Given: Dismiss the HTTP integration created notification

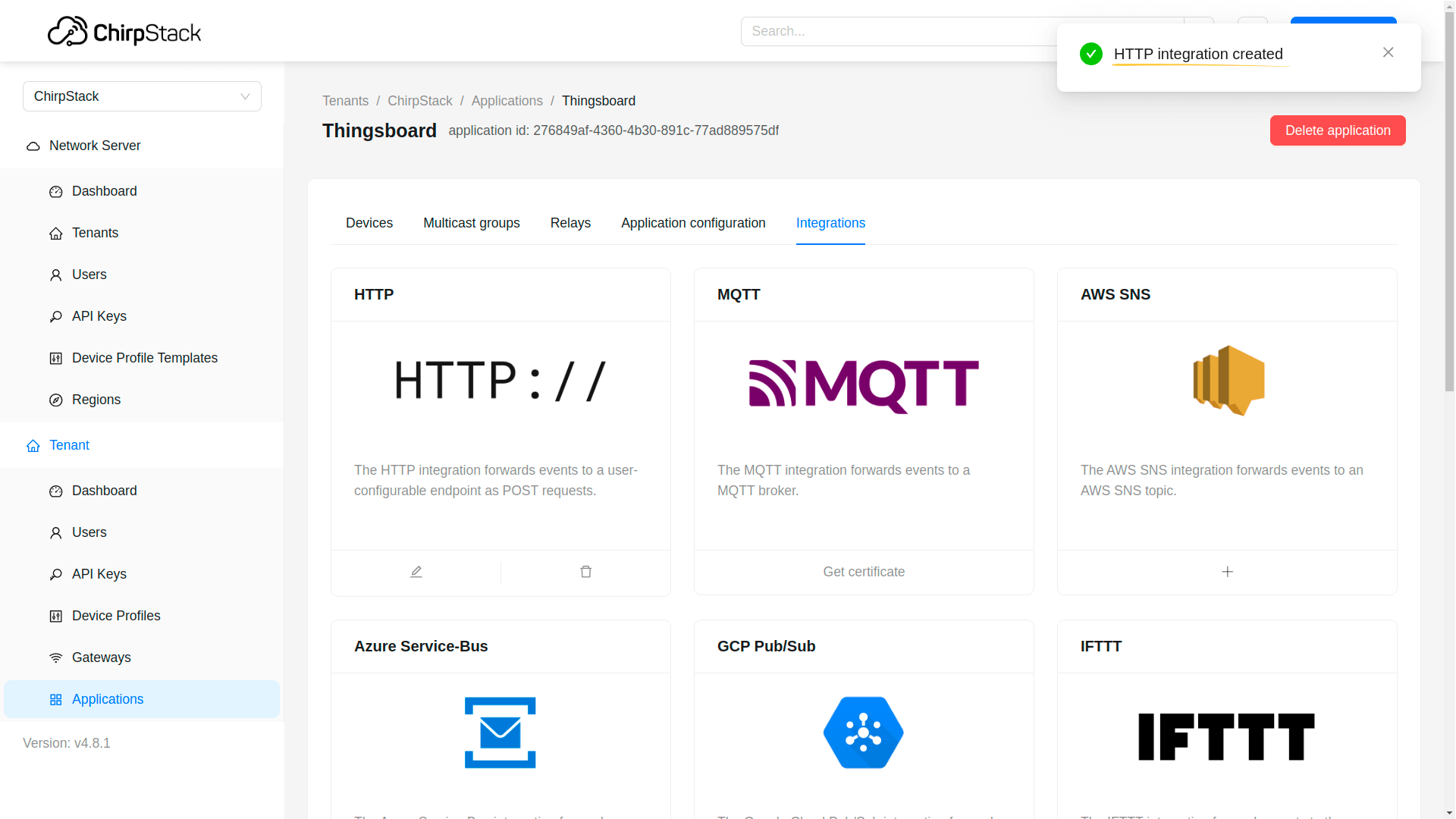Looking at the screenshot, I should pyautogui.click(x=1388, y=52).
